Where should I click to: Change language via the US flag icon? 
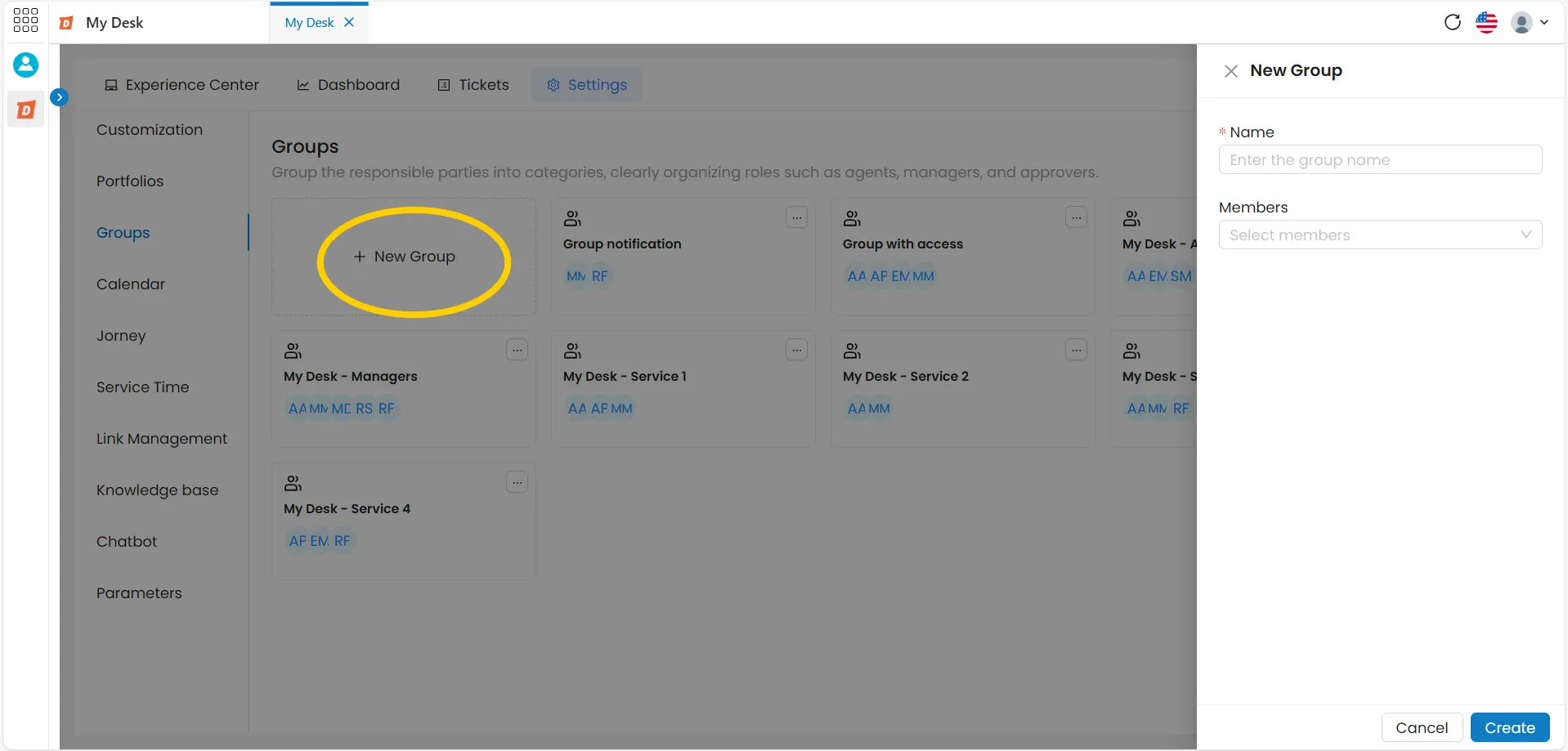1486,22
